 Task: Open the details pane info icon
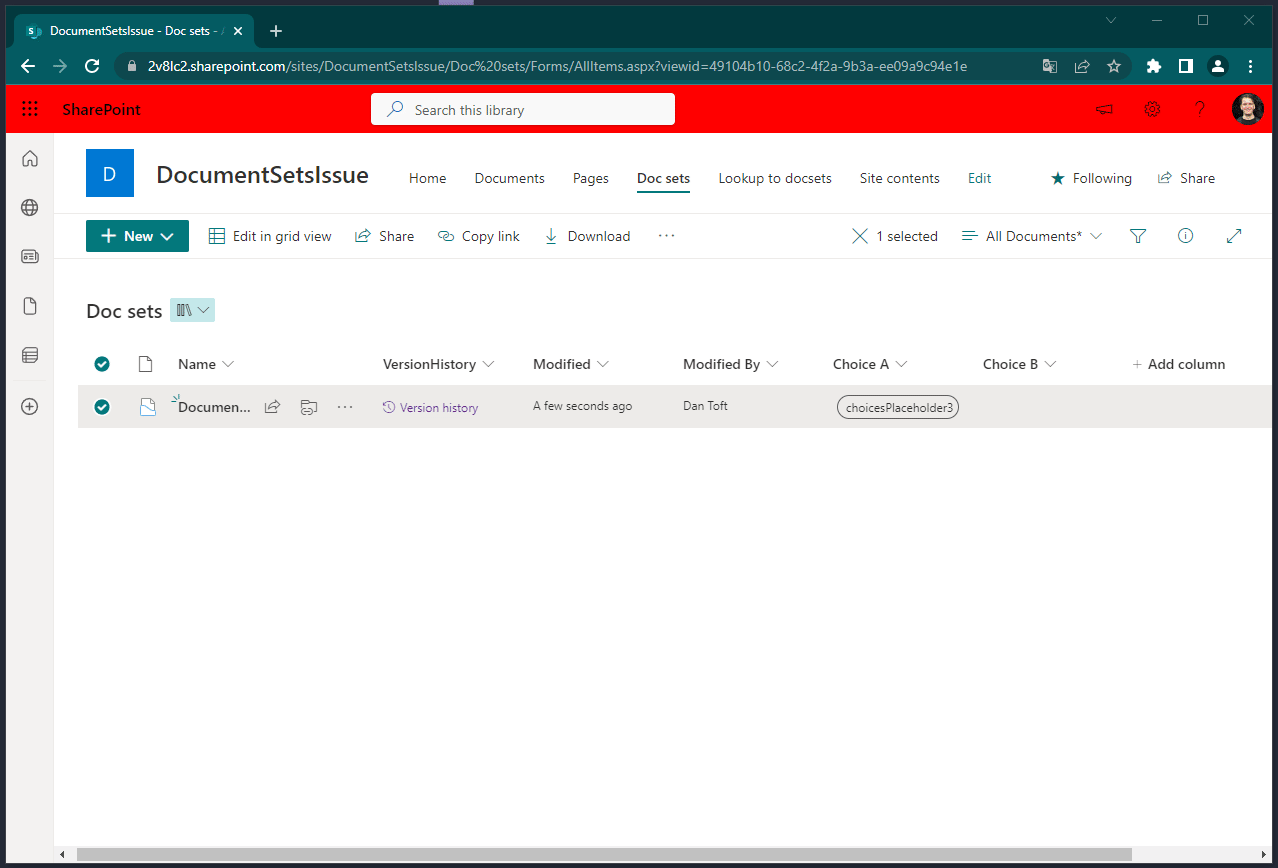coord(1186,236)
